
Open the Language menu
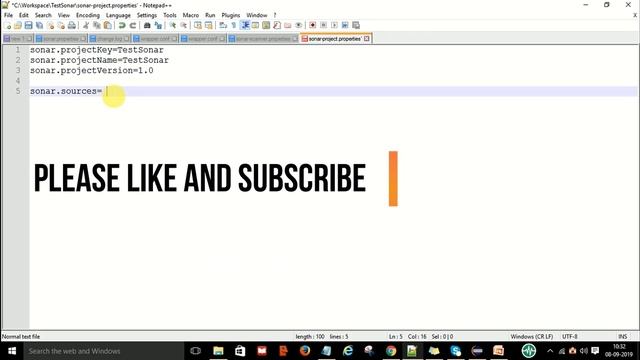point(118,15)
